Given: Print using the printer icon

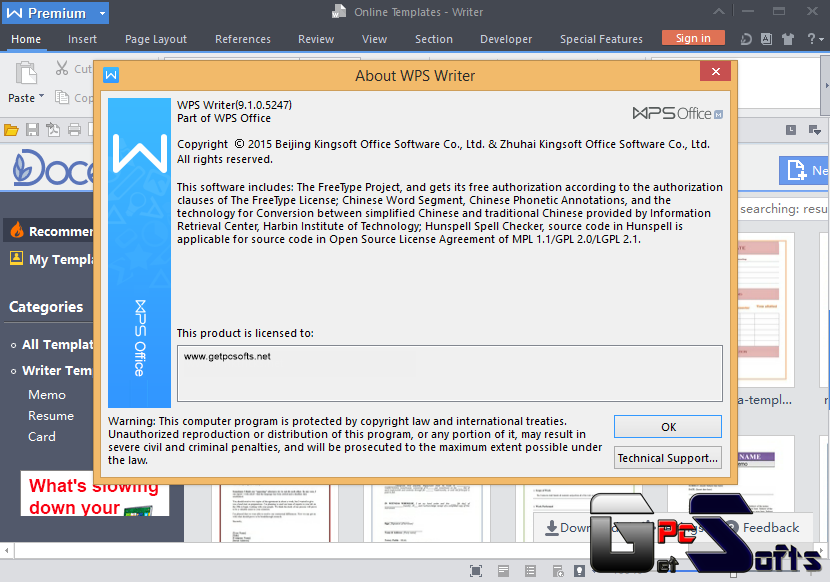Looking at the screenshot, I should coord(74,130).
